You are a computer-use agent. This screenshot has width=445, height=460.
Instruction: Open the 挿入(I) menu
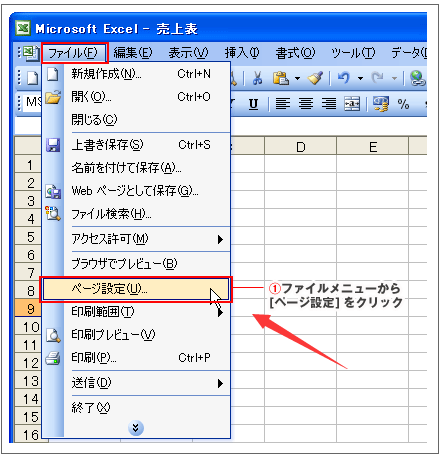(x=242, y=53)
